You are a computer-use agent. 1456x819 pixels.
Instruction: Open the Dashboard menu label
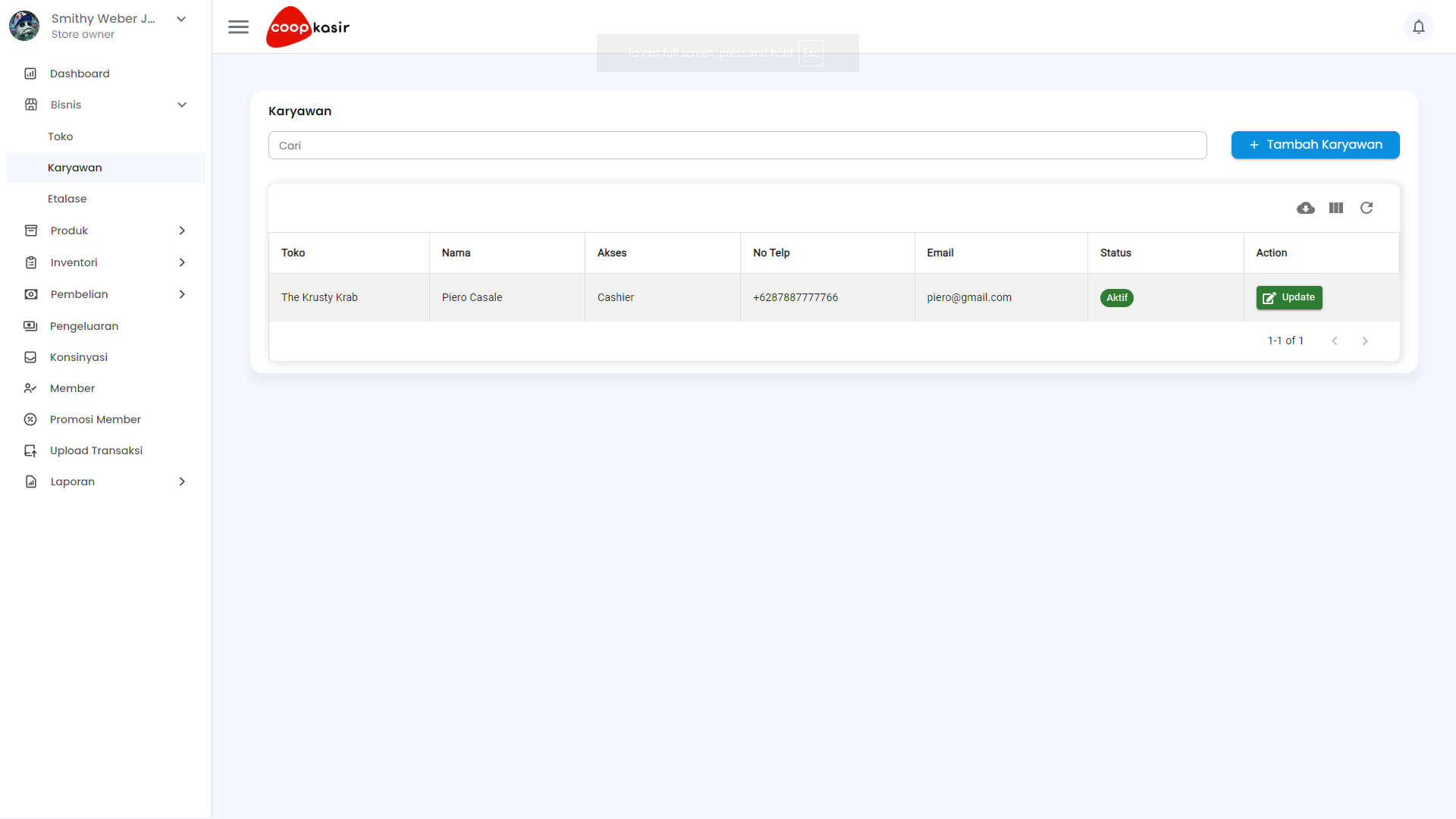80,74
